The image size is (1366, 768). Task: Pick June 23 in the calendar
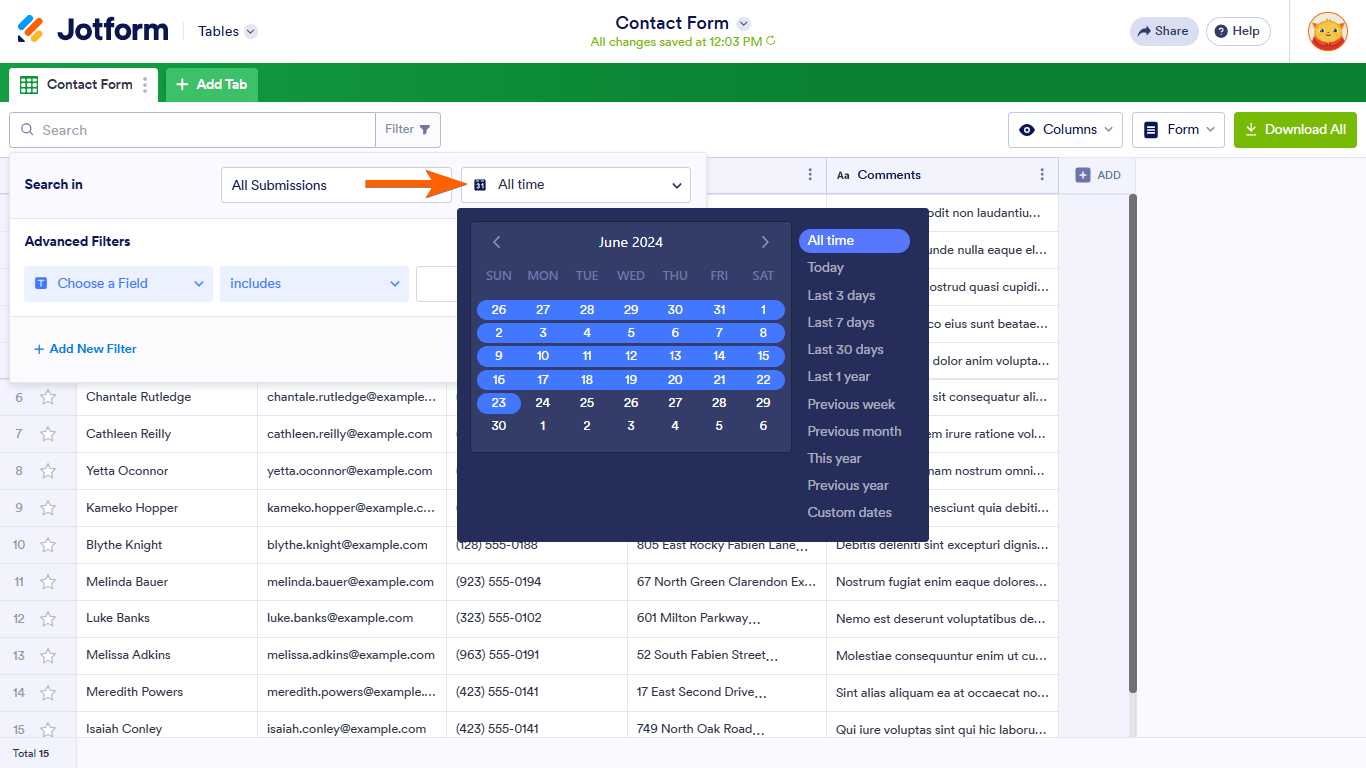coord(499,403)
